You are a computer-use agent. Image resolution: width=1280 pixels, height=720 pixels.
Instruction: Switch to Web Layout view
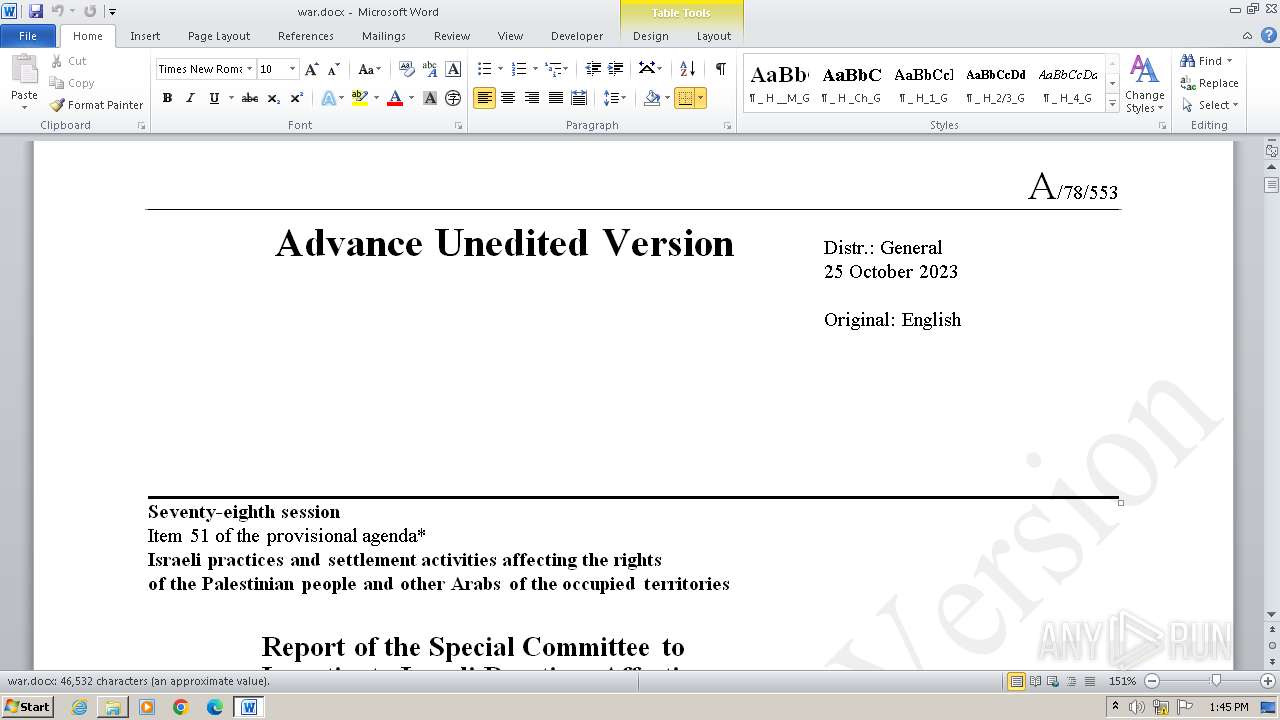[x=1052, y=681]
